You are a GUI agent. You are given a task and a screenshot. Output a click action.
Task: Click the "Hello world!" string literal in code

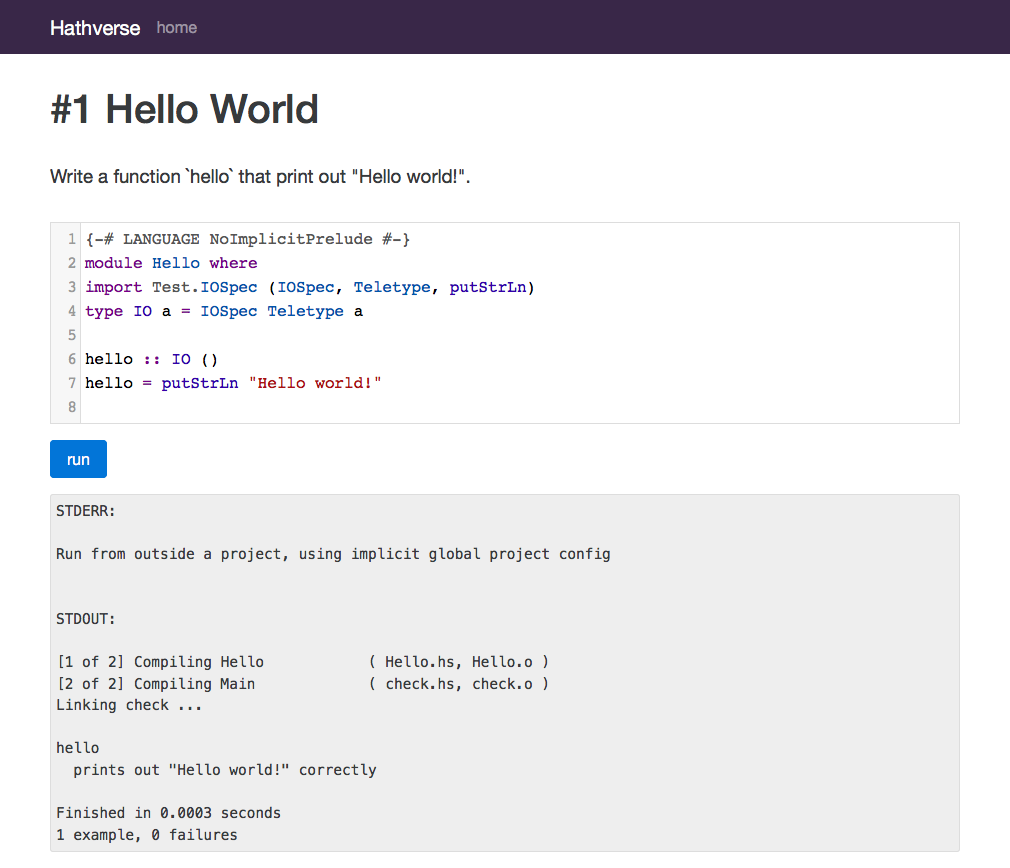pos(315,383)
